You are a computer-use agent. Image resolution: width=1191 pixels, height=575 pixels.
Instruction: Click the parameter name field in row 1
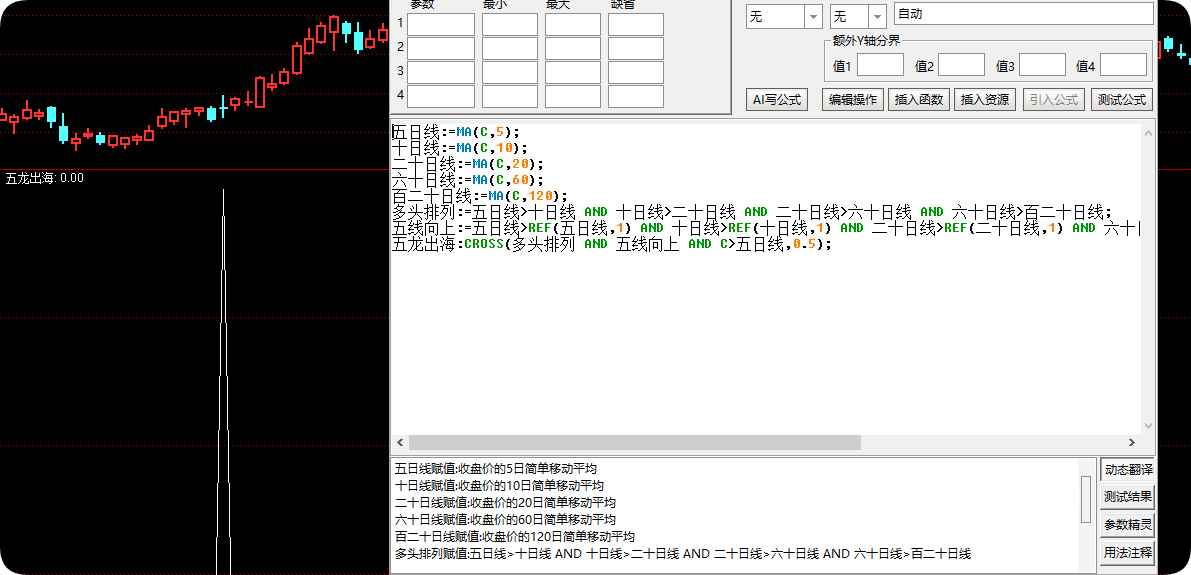click(x=441, y=24)
